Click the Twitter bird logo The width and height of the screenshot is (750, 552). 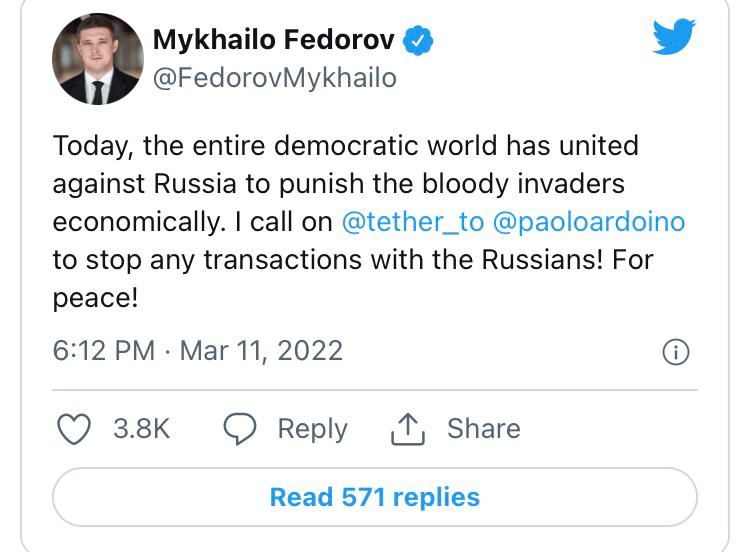[x=674, y=37]
